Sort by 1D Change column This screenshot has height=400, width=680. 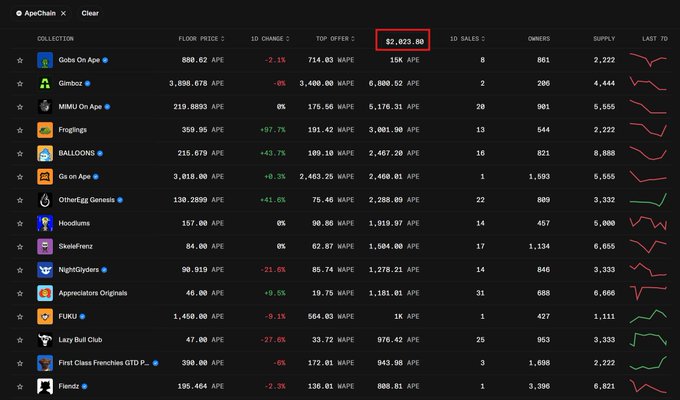coord(270,39)
